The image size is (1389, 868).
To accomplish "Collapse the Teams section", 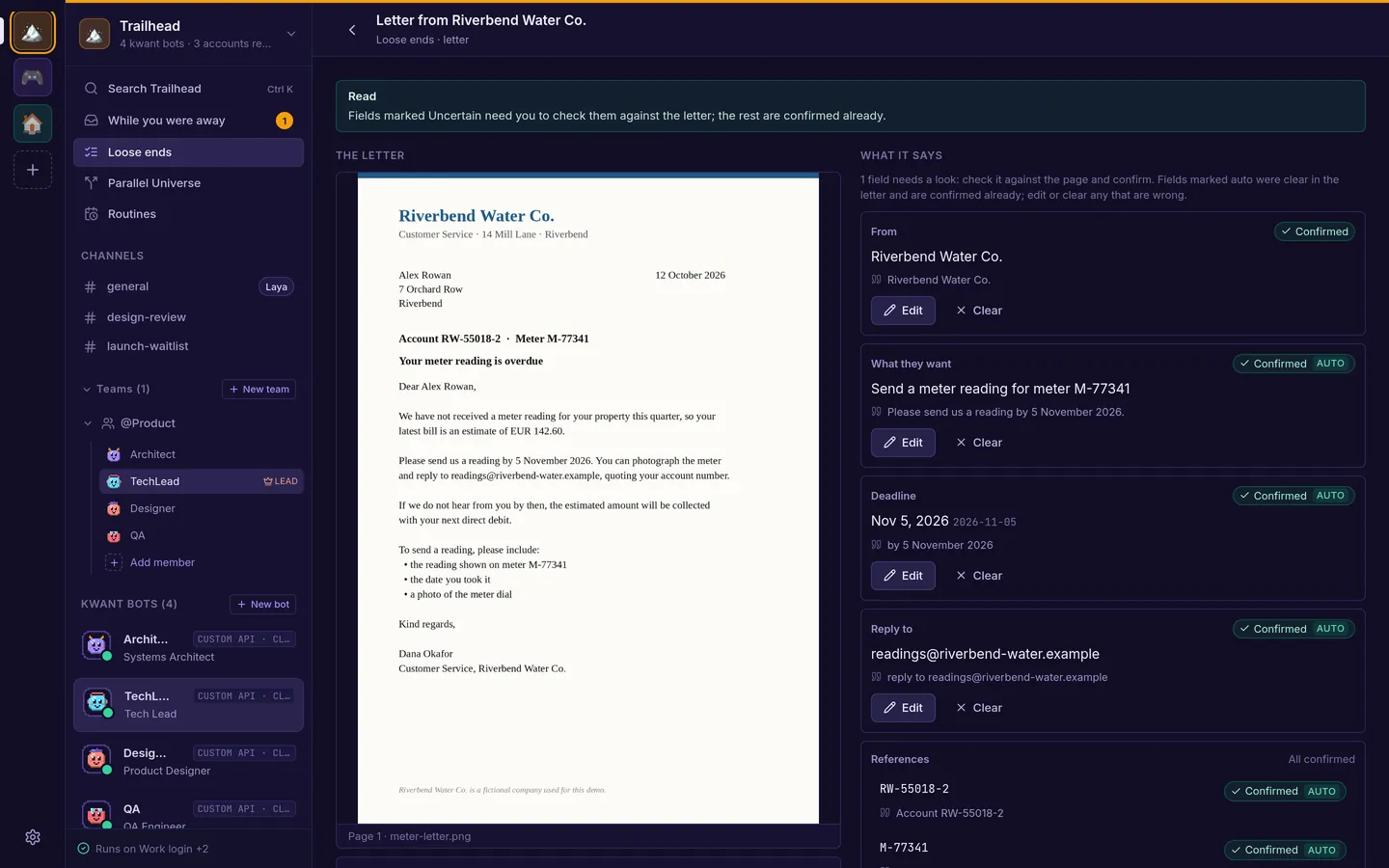I will 87,390.
